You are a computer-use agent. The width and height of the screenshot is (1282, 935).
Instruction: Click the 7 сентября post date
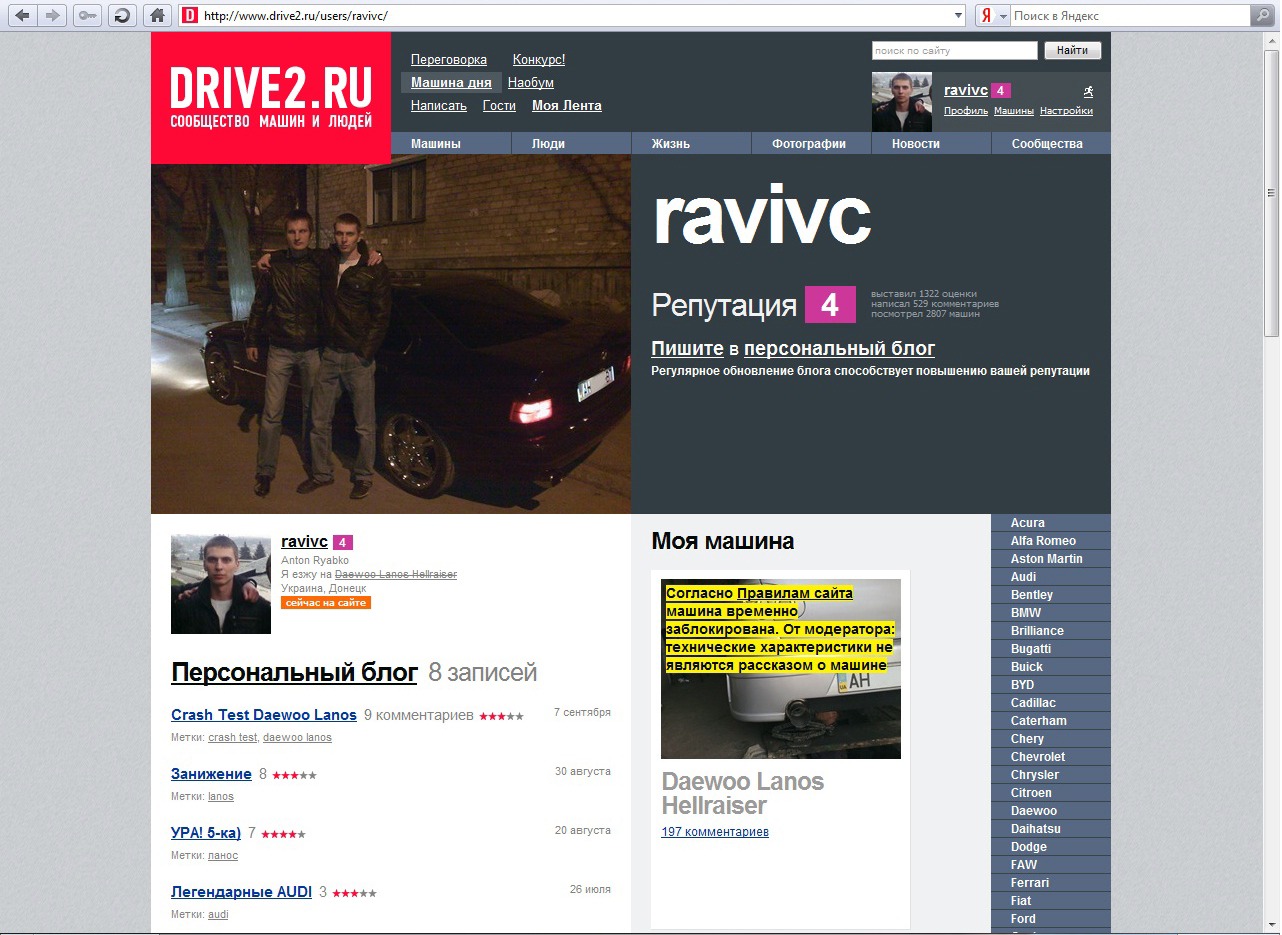click(x=582, y=713)
